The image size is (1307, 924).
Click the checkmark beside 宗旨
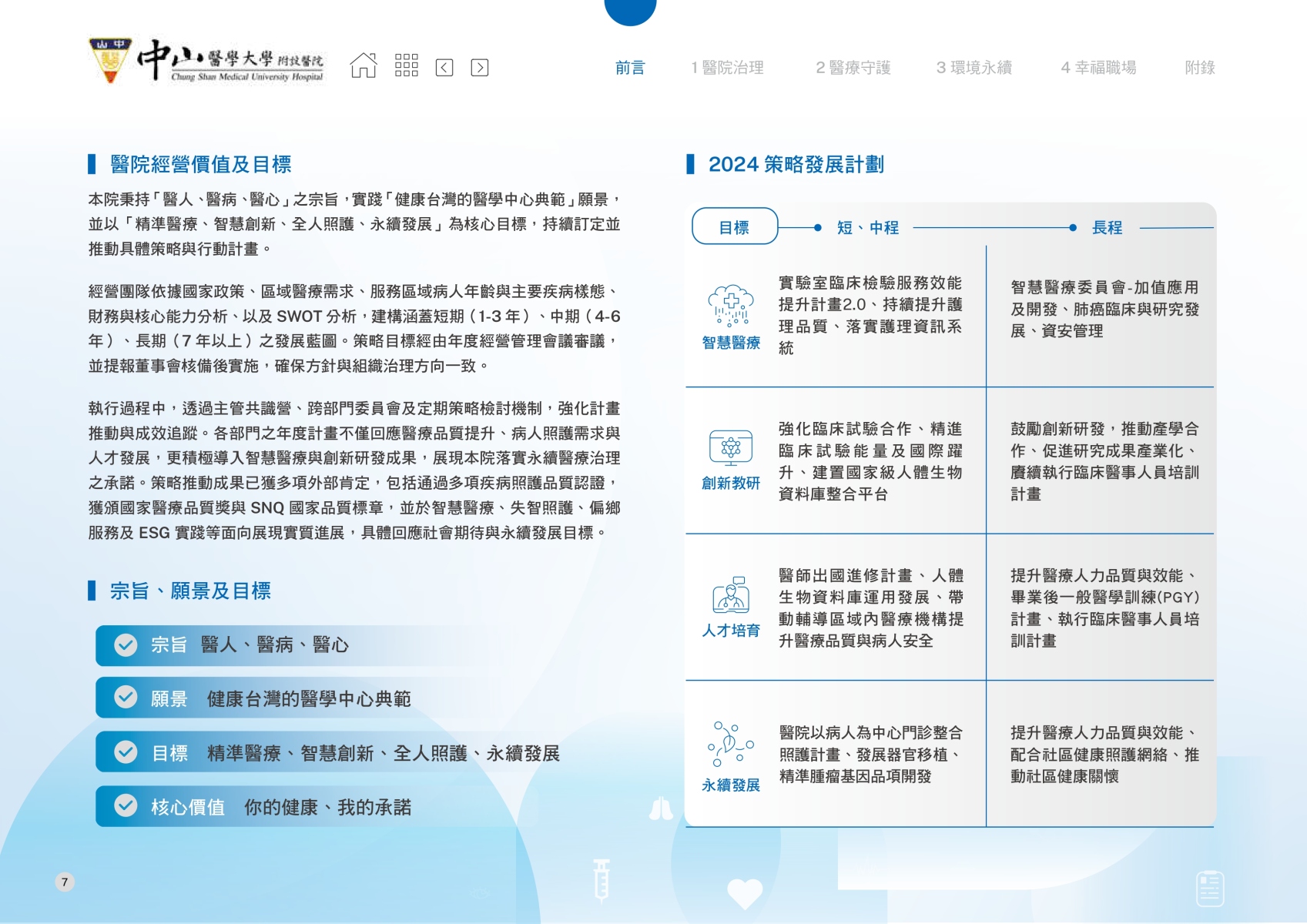126,644
